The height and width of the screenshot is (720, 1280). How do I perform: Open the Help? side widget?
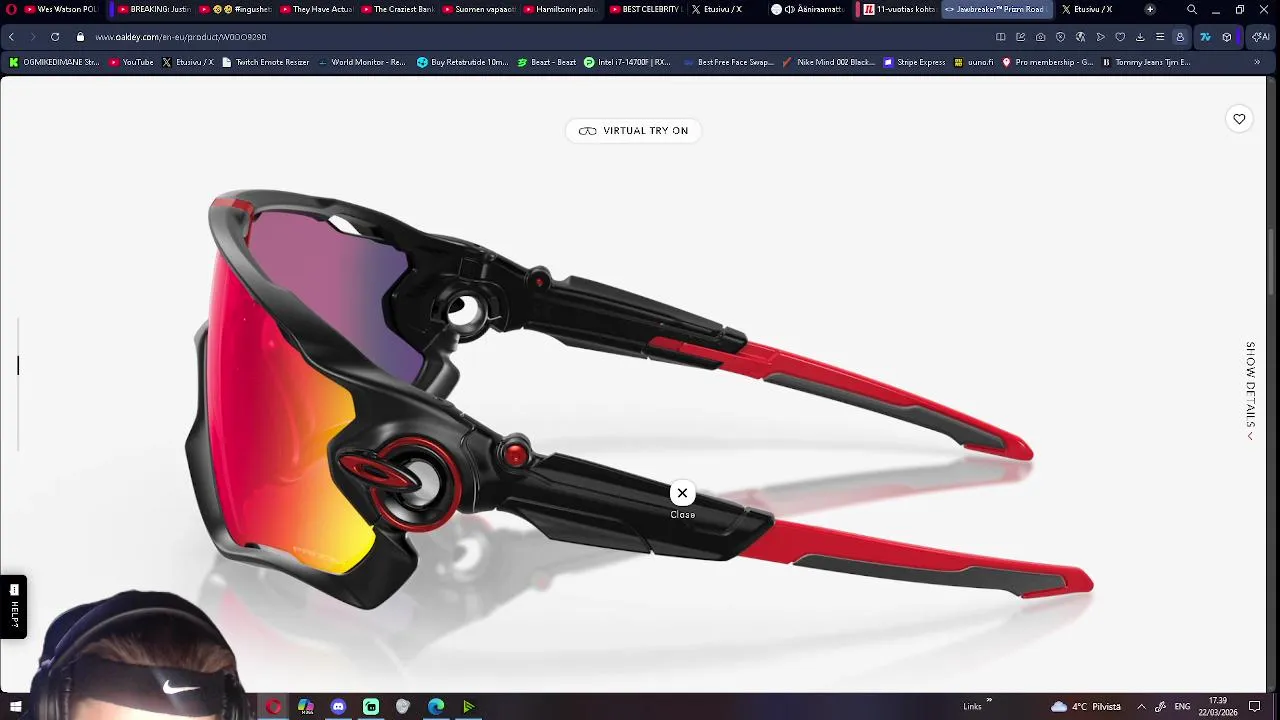click(x=14, y=606)
